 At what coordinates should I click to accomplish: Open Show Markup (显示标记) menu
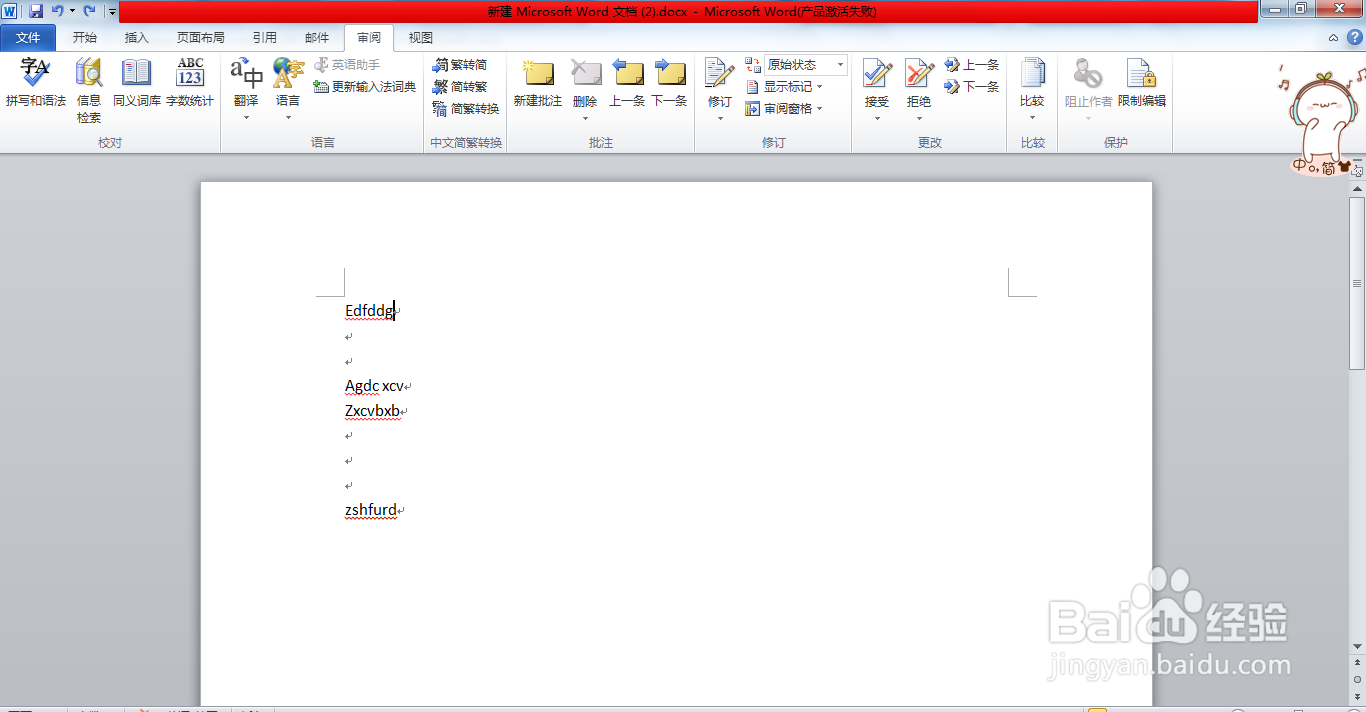(x=784, y=87)
